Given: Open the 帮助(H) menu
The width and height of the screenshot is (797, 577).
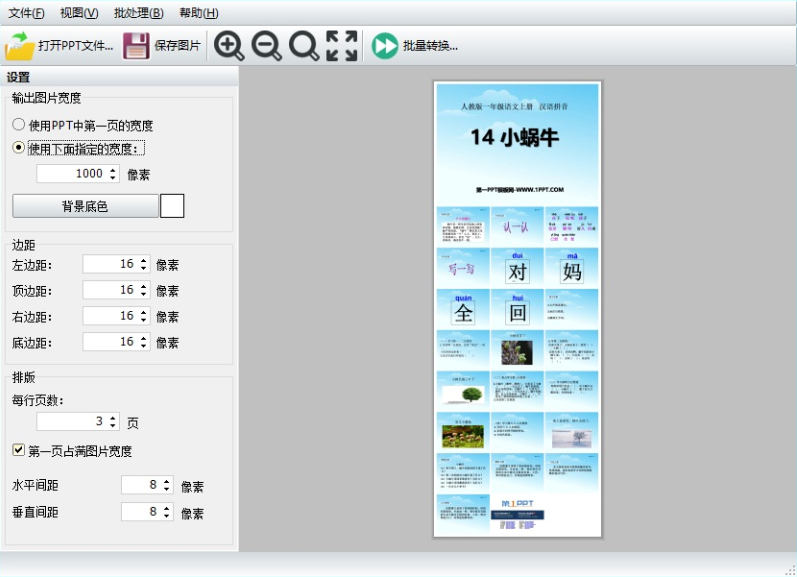Looking at the screenshot, I should point(199,13).
